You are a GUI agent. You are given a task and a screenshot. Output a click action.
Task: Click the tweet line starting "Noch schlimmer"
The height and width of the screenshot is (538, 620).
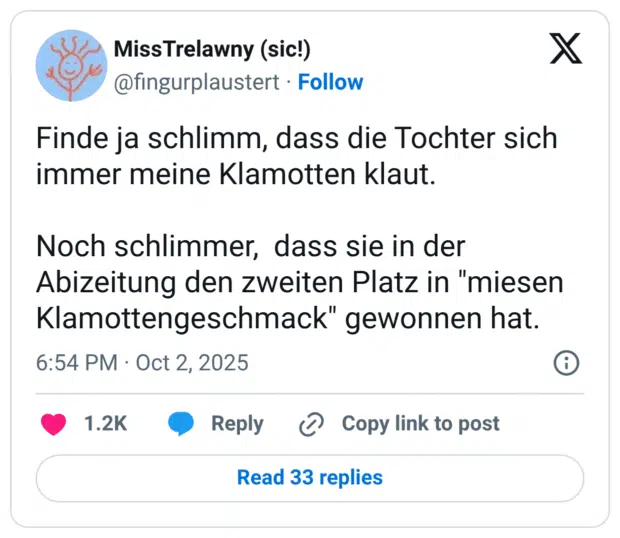tap(250, 246)
